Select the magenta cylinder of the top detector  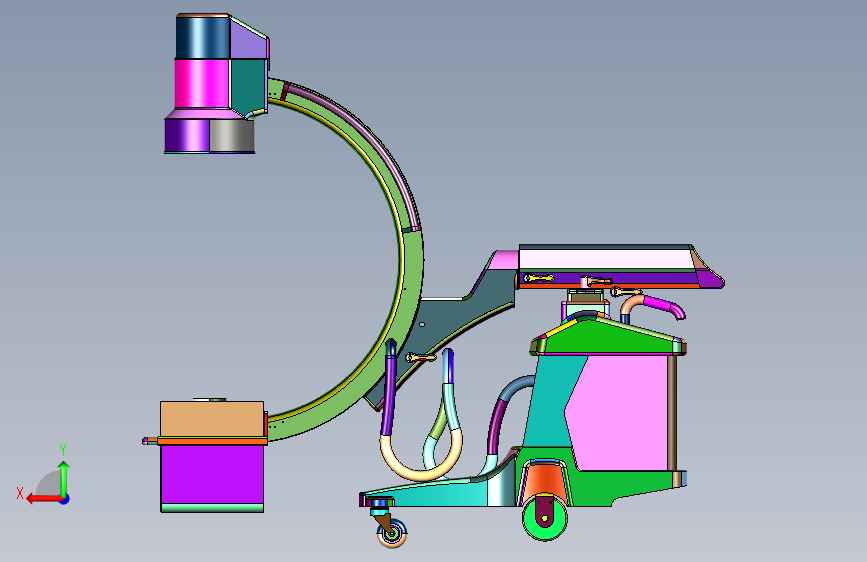(202, 84)
